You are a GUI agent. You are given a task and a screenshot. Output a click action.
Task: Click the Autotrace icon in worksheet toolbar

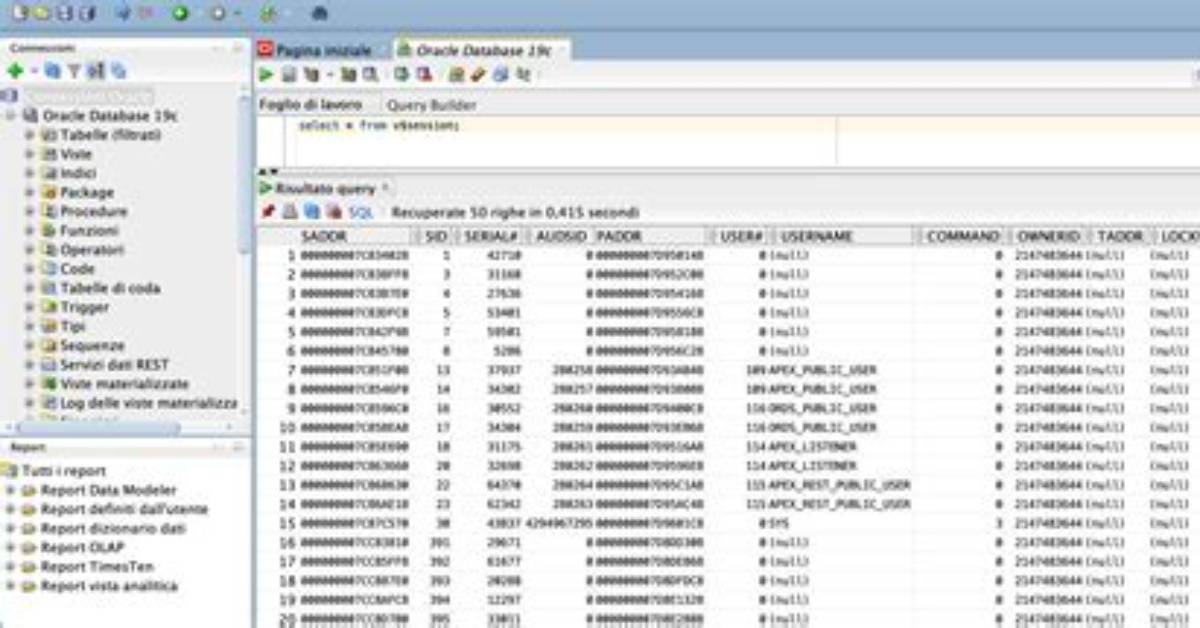[x=349, y=75]
